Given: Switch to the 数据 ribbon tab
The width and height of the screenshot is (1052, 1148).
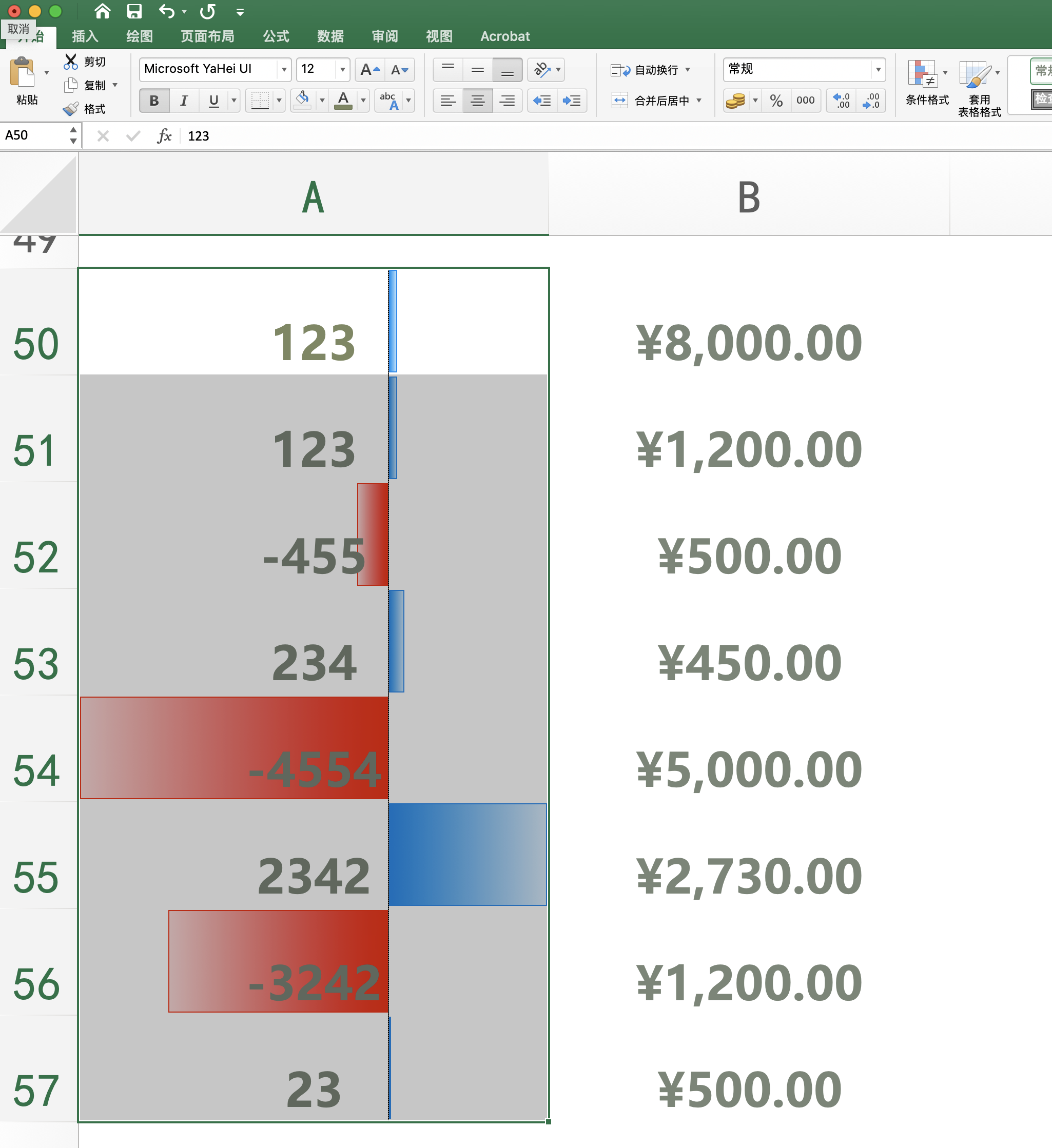Looking at the screenshot, I should (x=330, y=36).
